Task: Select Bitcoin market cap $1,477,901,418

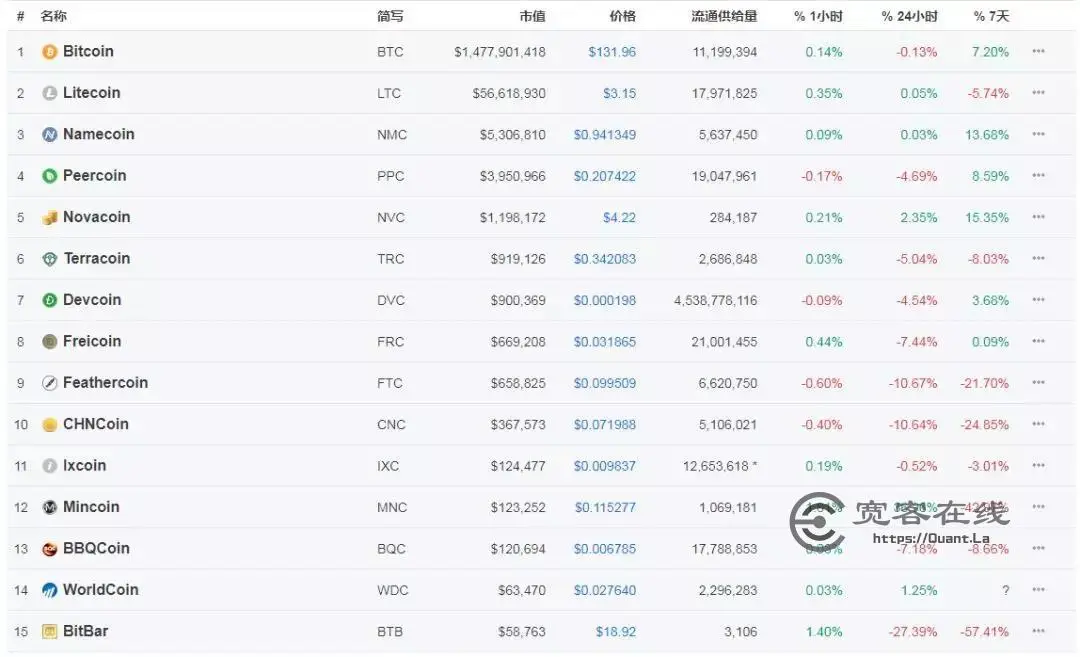Action: point(499,52)
